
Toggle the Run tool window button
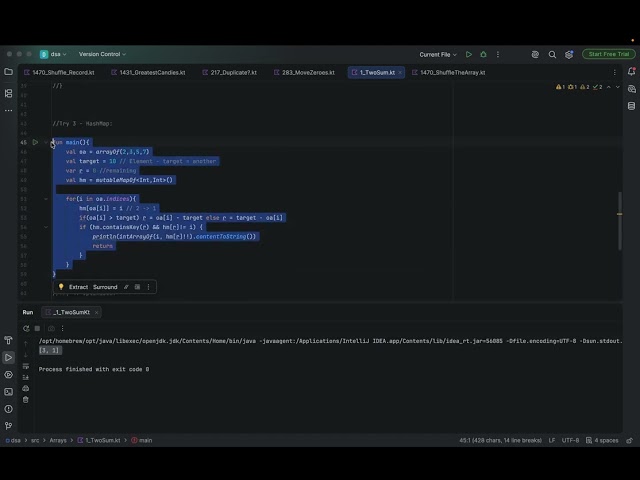[8, 358]
